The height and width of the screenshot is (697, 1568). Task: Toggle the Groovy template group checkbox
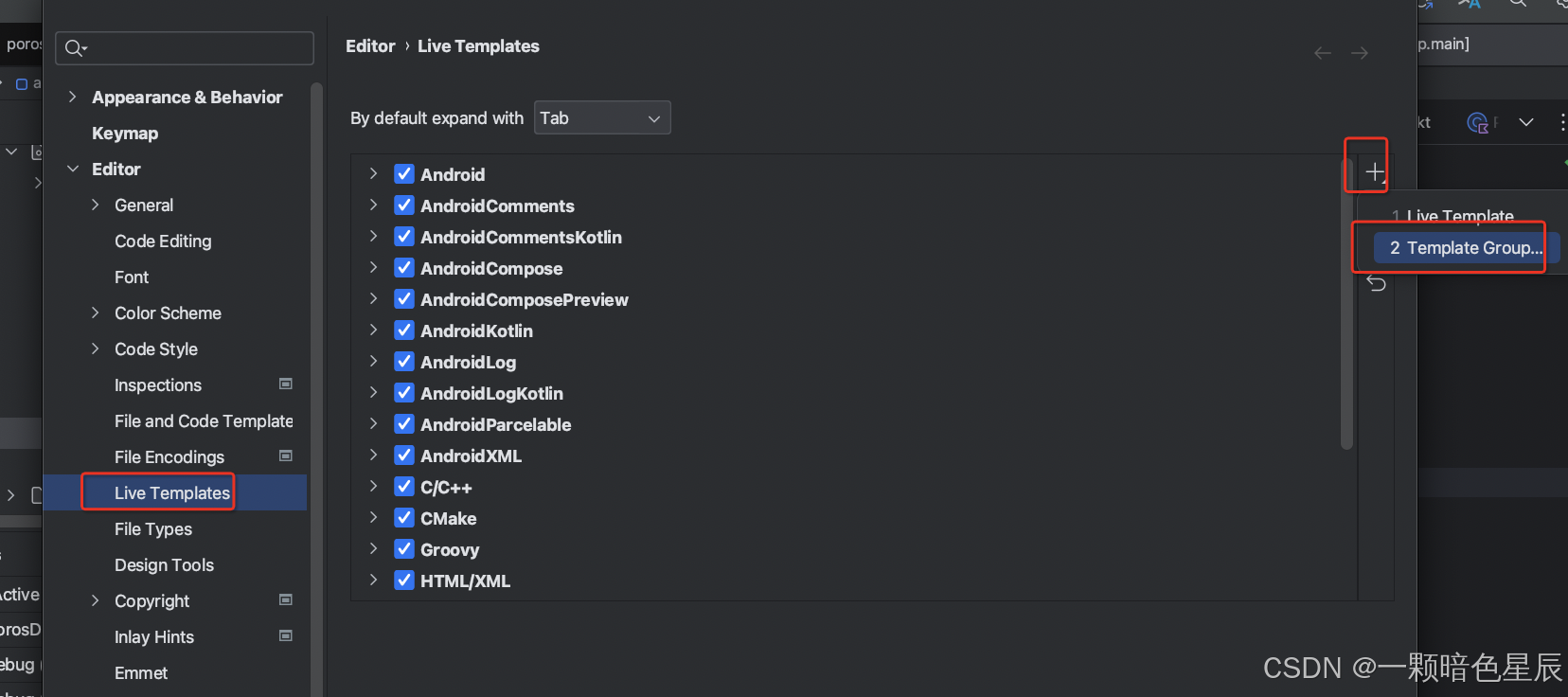(404, 549)
